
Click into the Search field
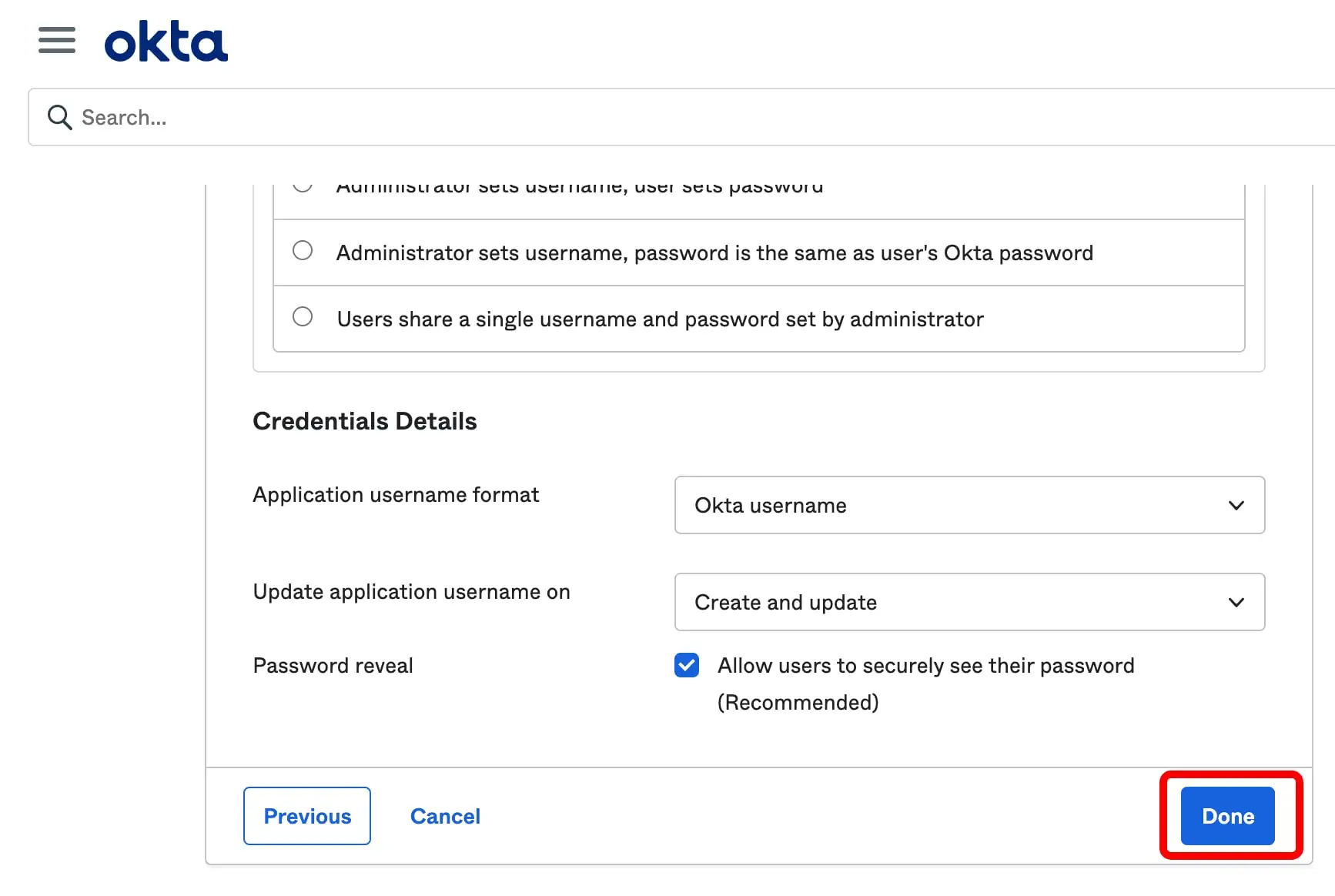[x=681, y=117]
